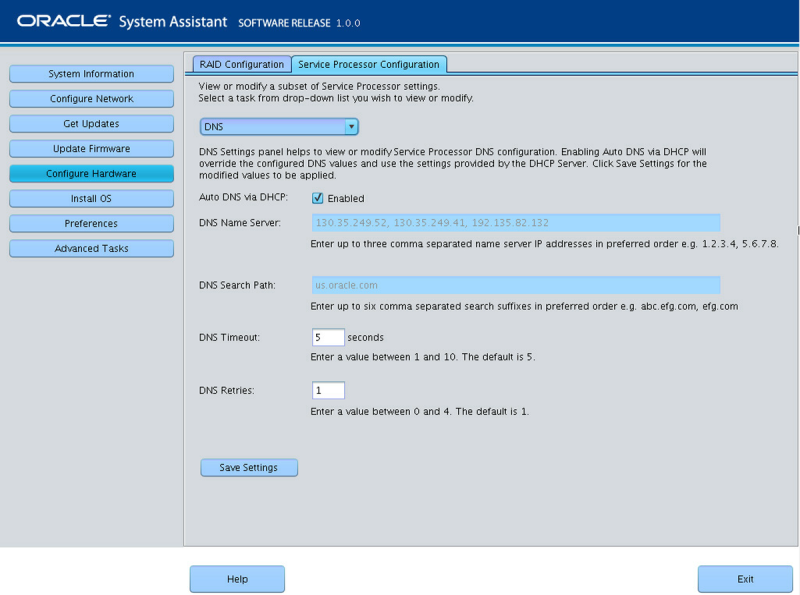800x595 pixels.
Task: Click the DNS Search Path field
Action: pos(516,285)
